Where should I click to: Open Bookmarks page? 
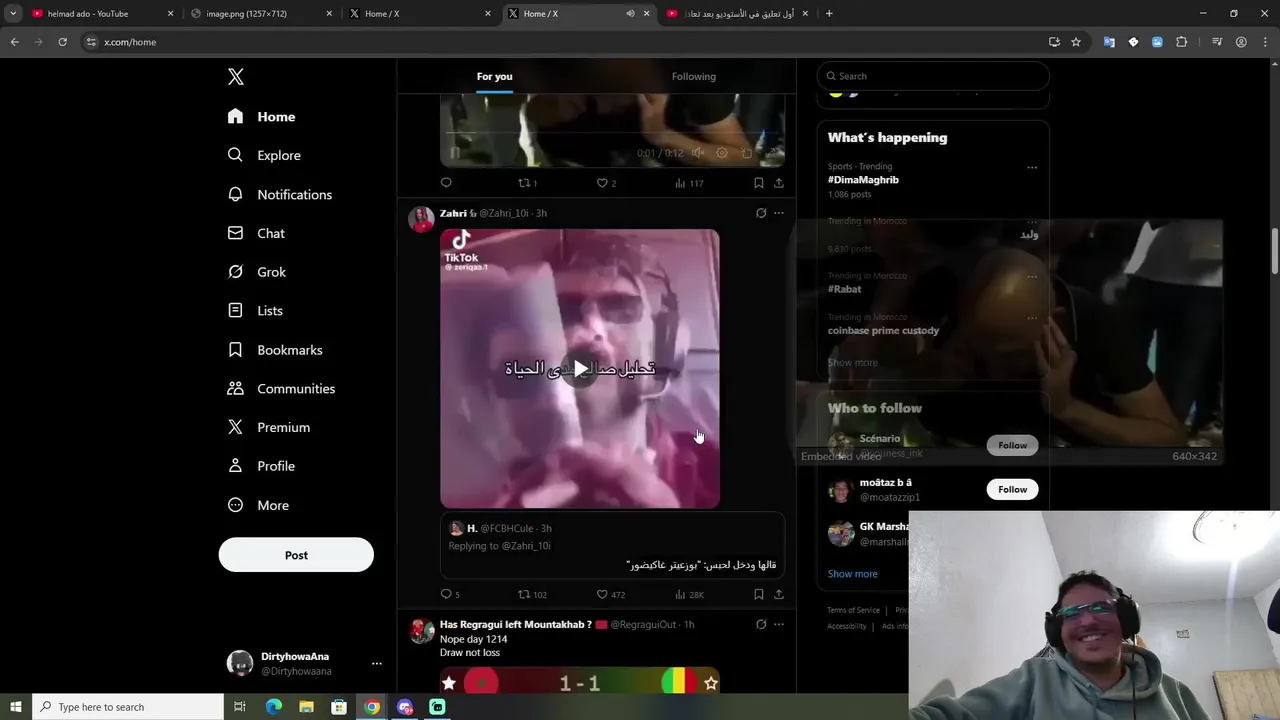[275, 350]
